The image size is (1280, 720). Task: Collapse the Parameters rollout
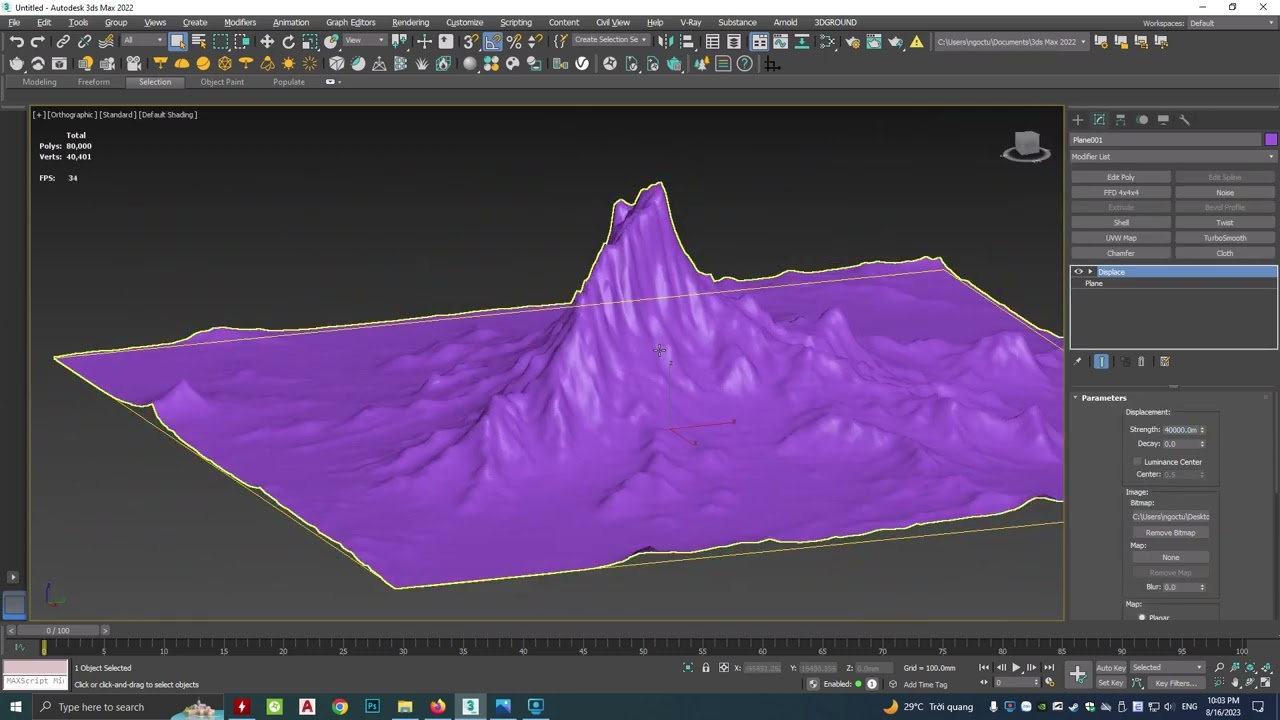pos(1104,398)
